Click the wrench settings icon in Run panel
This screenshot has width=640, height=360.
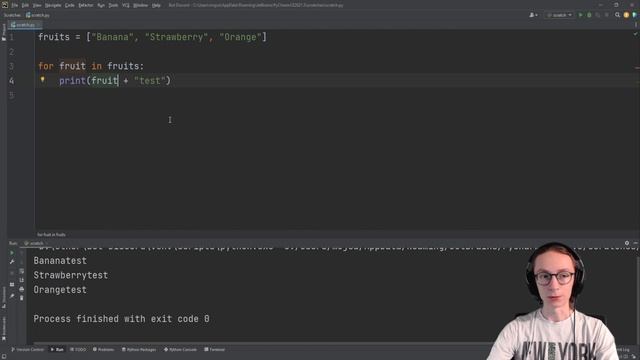point(12,262)
